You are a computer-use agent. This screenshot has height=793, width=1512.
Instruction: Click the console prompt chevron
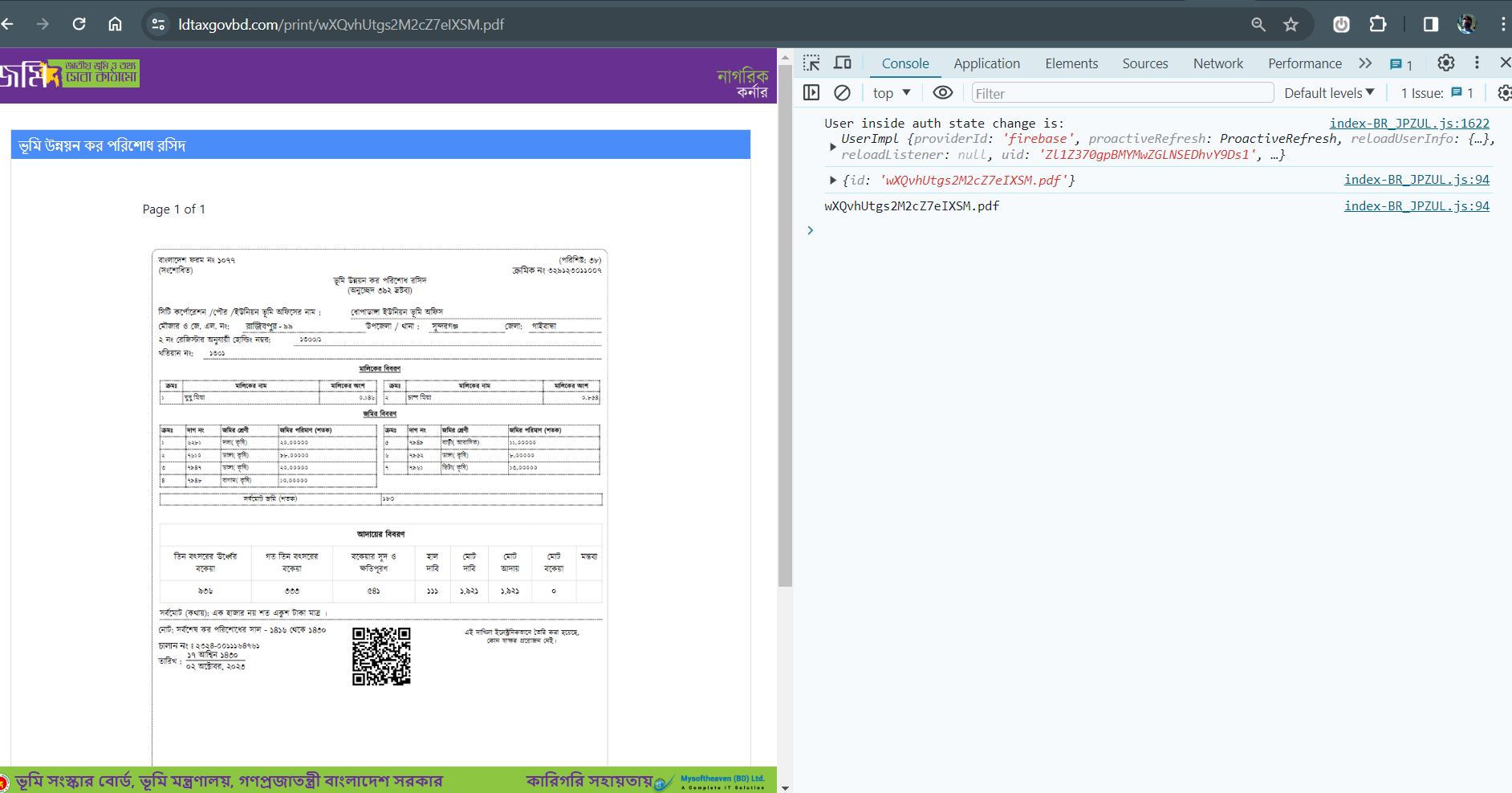[811, 230]
